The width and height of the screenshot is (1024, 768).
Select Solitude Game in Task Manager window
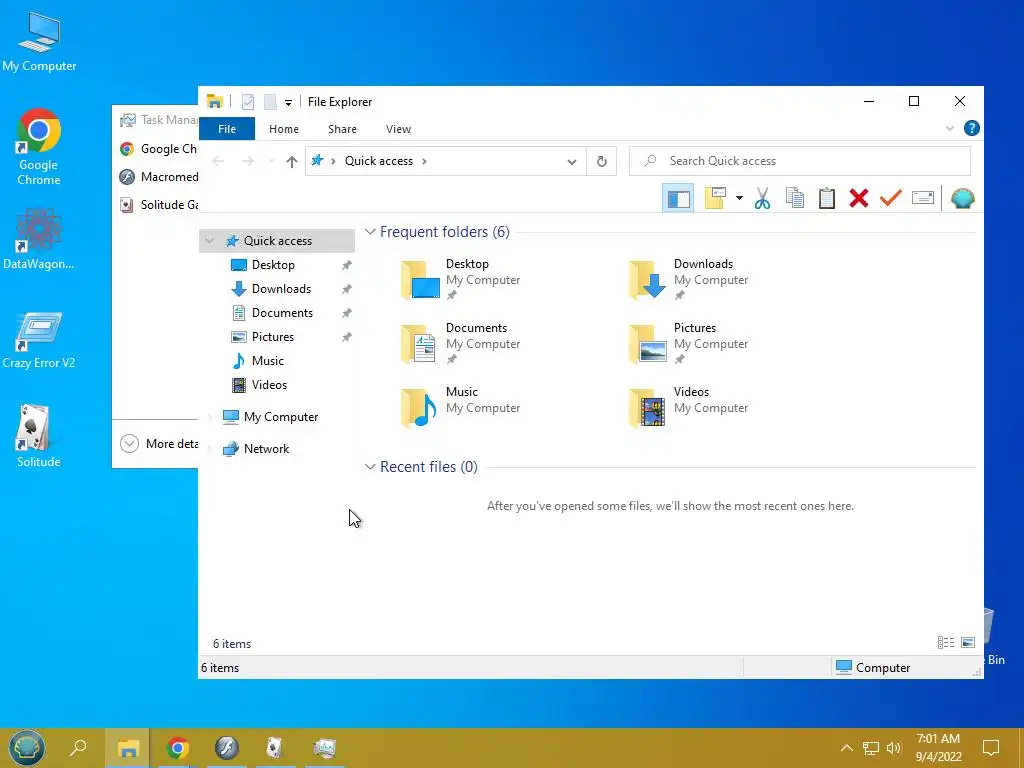[159, 205]
